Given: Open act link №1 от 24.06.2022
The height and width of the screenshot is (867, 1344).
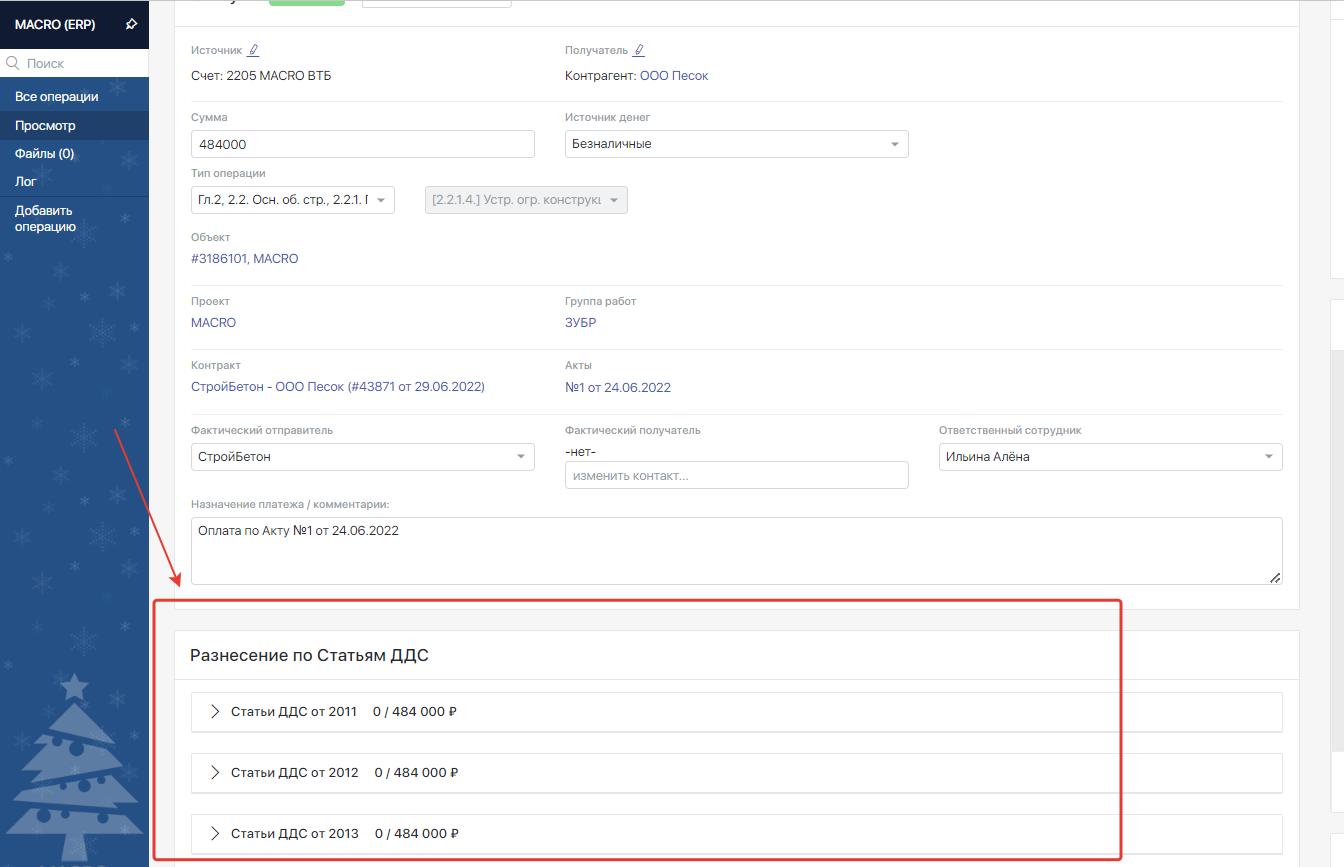Looking at the screenshot, I should [x=617, y=388].
